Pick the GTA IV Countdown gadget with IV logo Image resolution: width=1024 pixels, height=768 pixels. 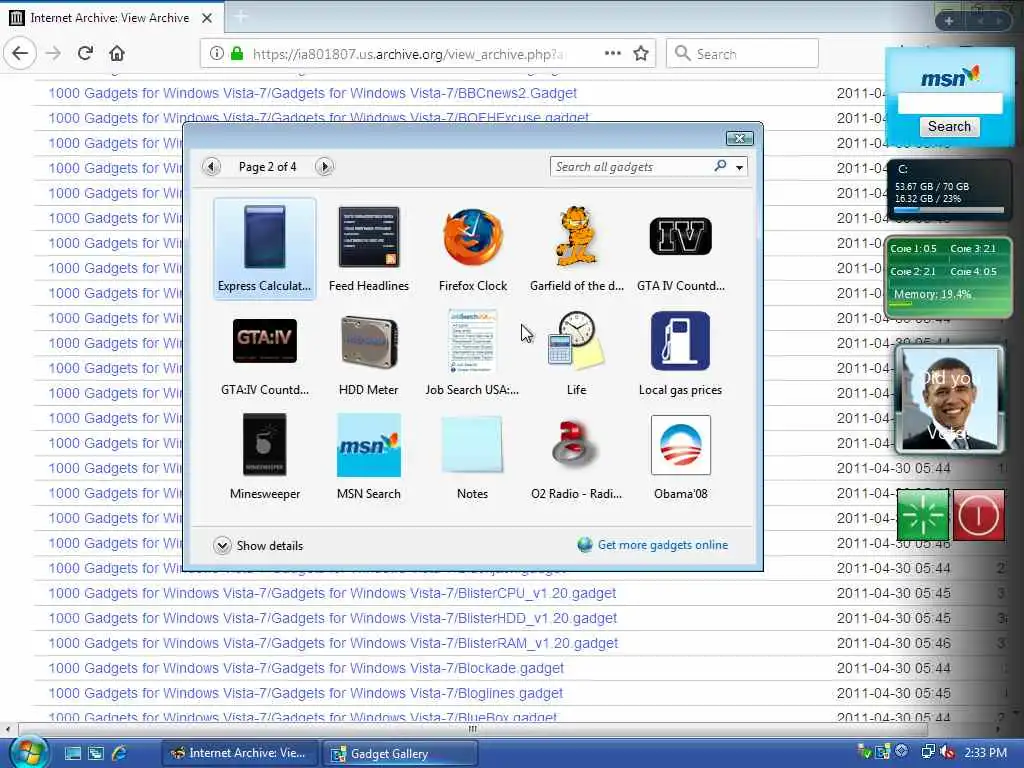point(680,249)
